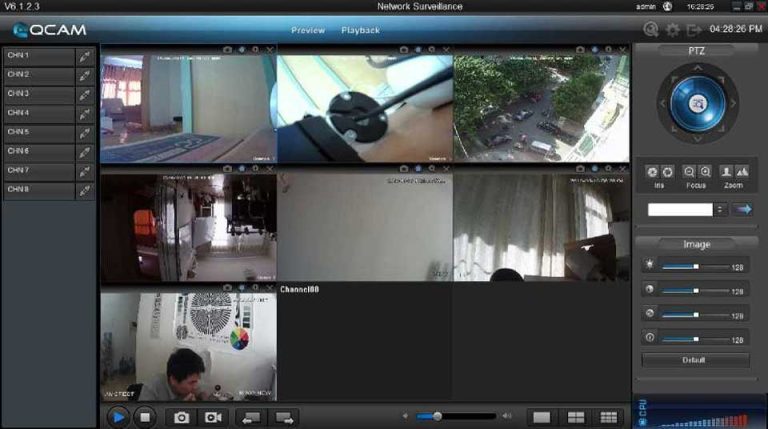The image size is (768, 429).
Task: Go to the next camera page
Action: click(285, 416)
